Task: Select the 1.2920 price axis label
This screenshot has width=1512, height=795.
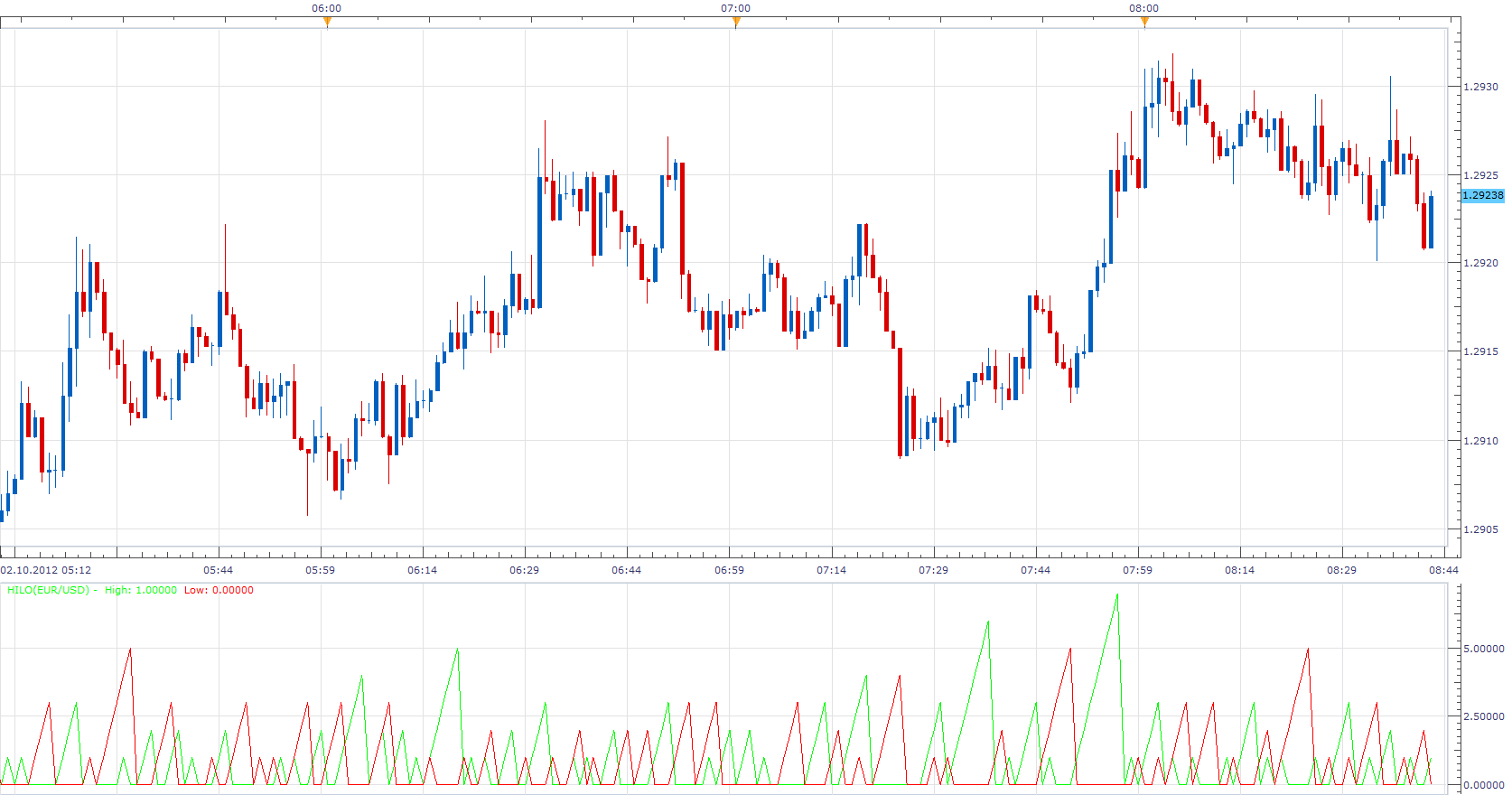Action: tap(1480, 263)
